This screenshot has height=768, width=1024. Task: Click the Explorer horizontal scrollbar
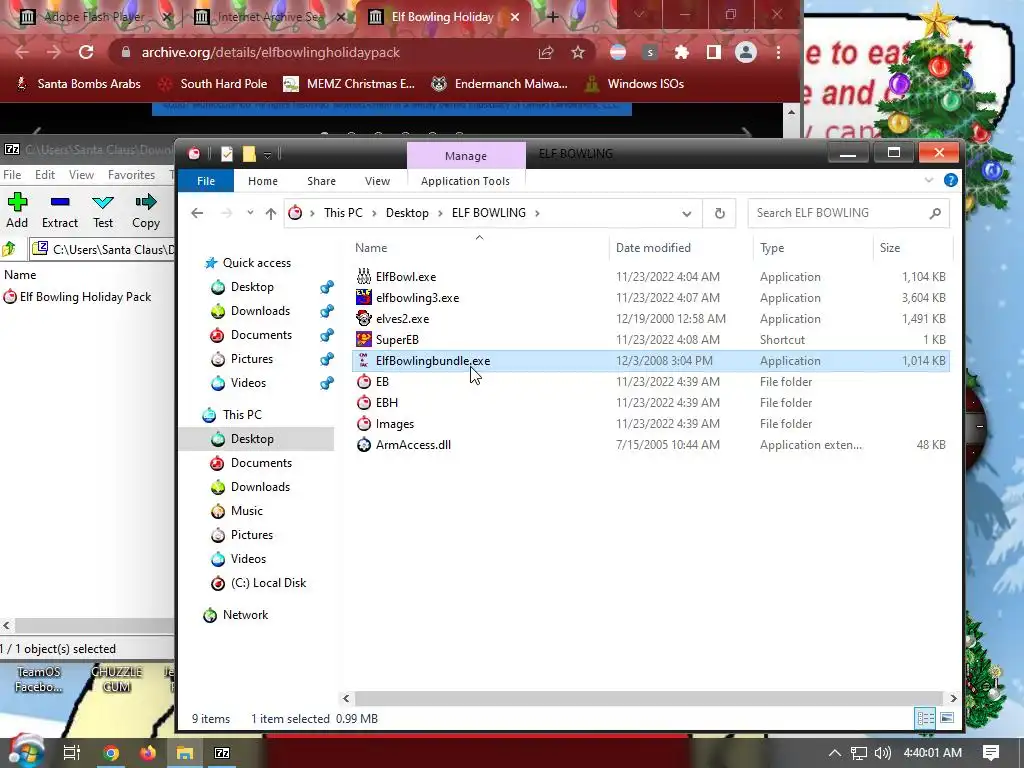[x=649, y=698]
